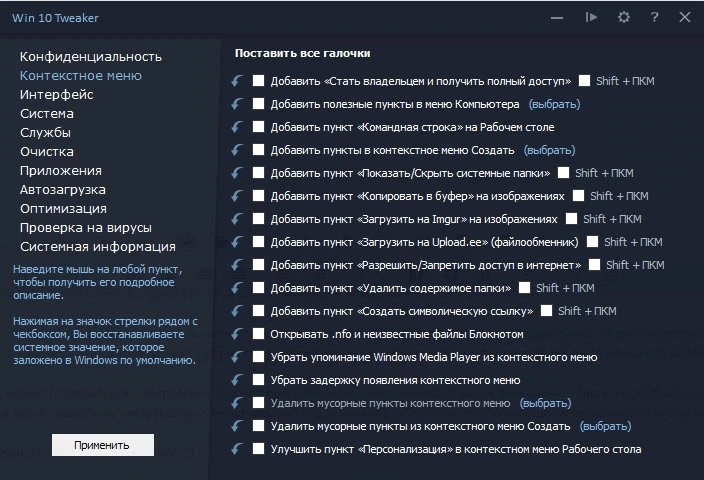Click the question mark help icon
Viewport: 704px width, 480px height.
coord(654,18)
